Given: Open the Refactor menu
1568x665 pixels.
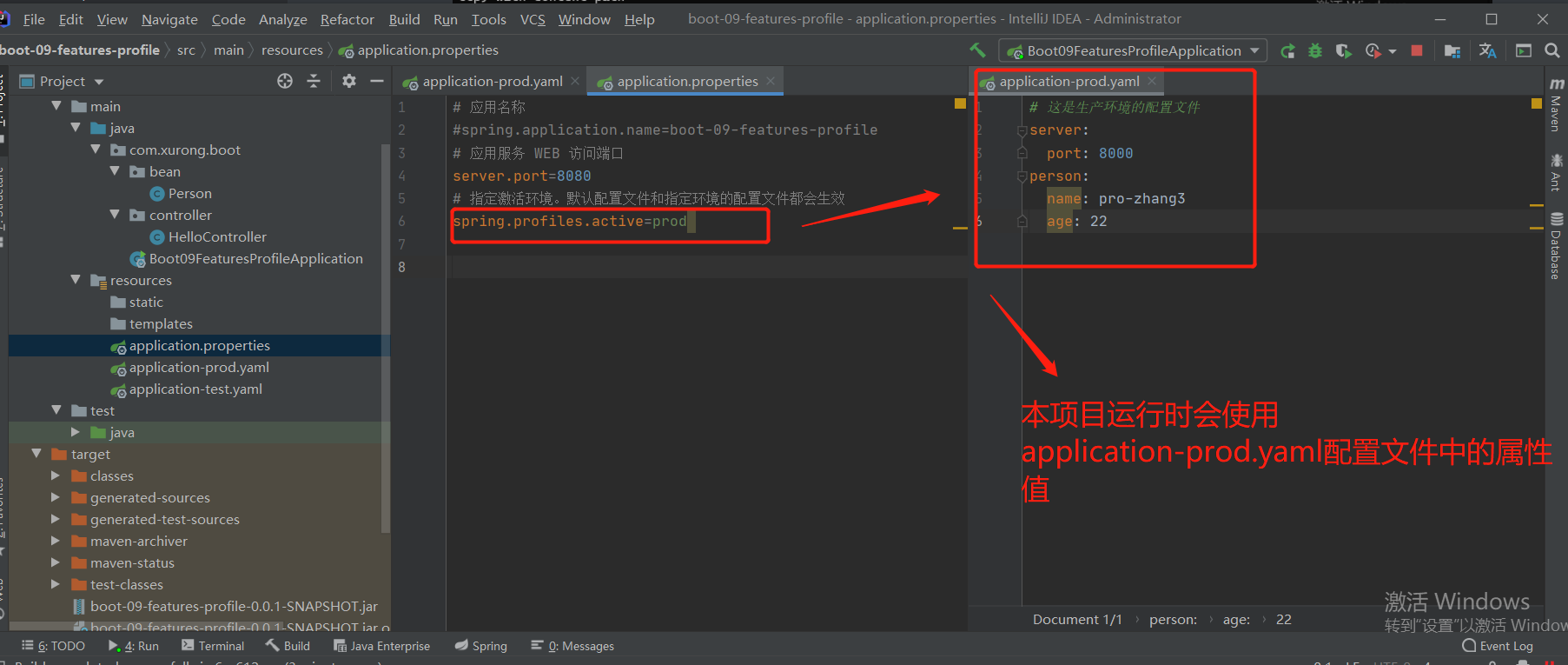Looking at the screenshot, I should [347, 19].
